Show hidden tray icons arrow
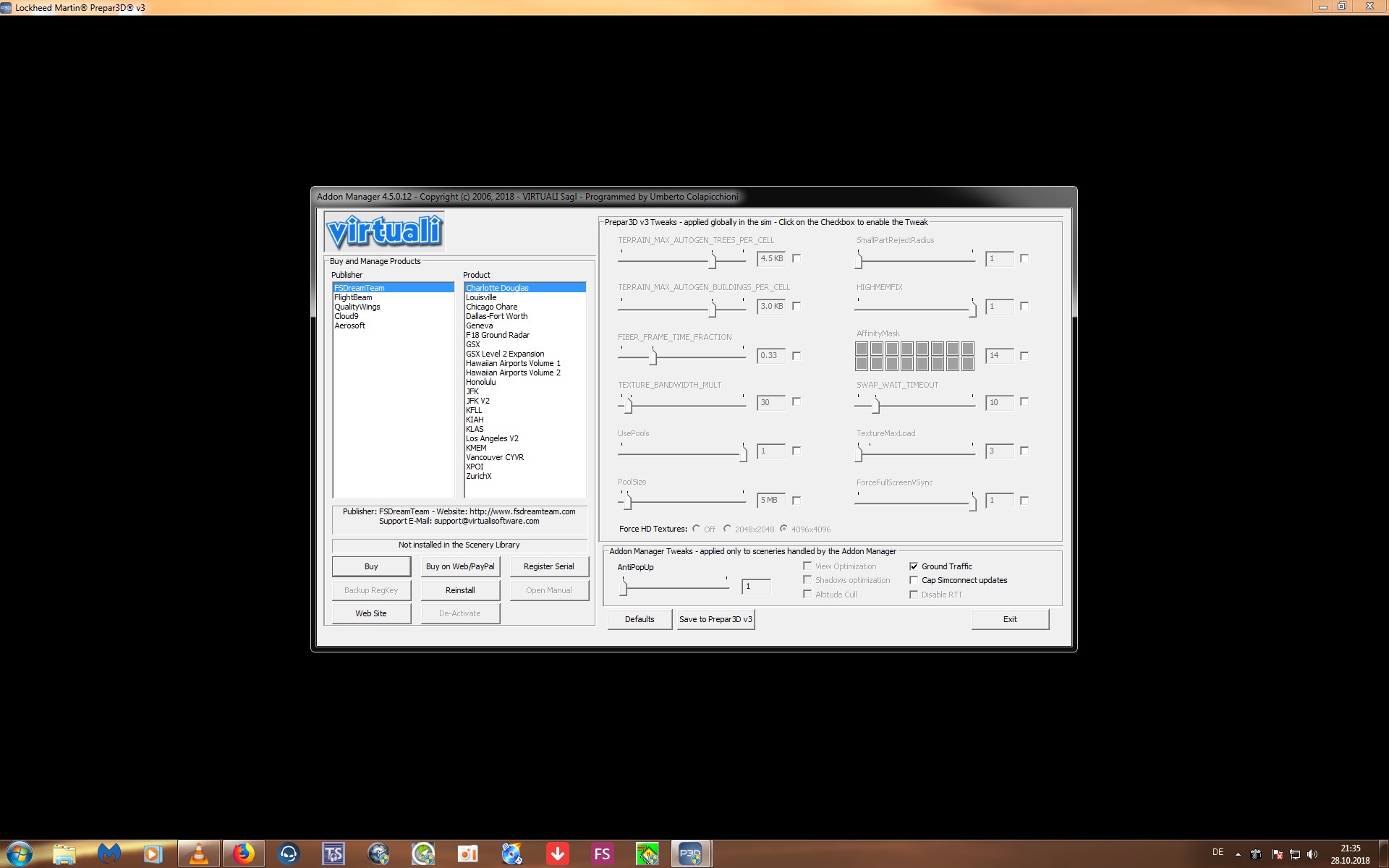This screenshot has width=1389, height=868. tap(1238, 854)
